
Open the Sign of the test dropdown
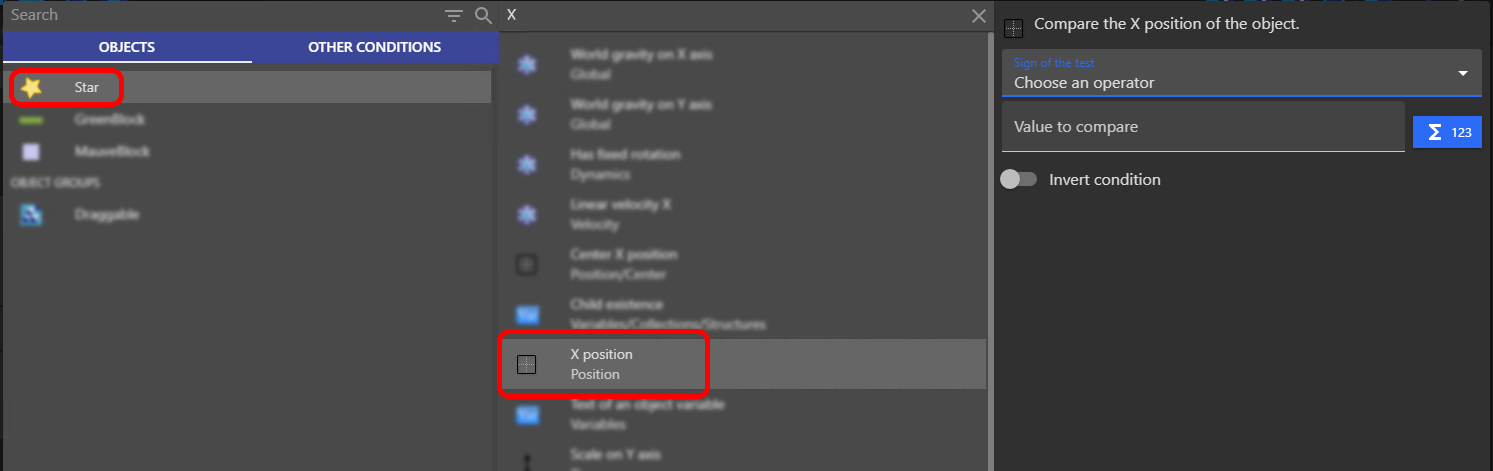(1242, 74)
